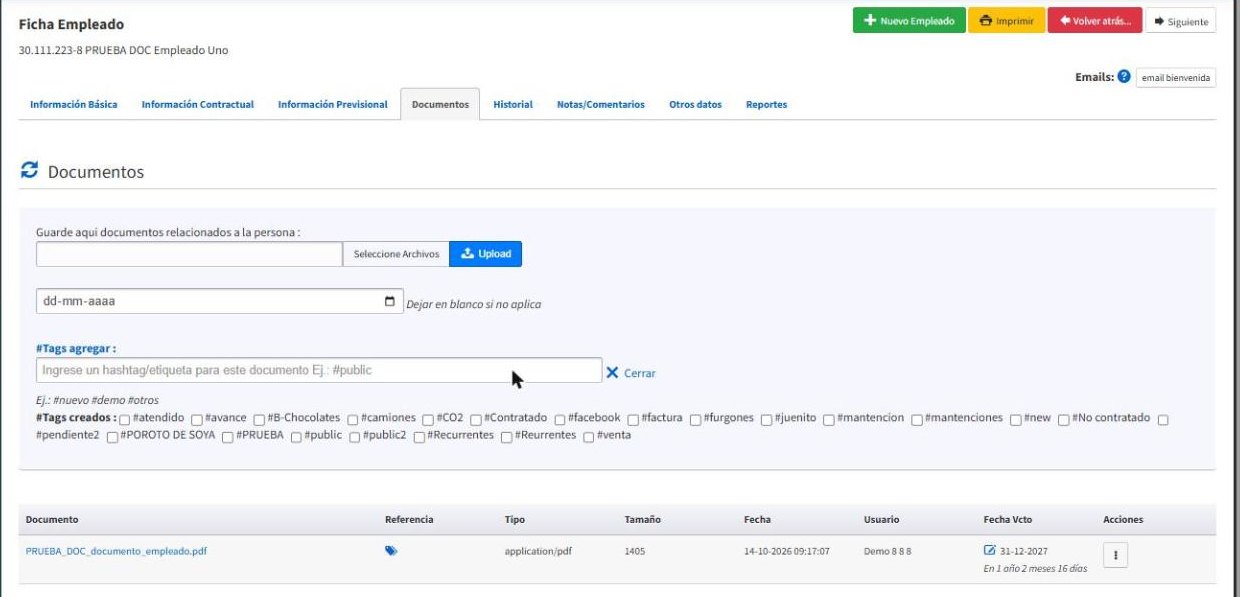This screenshot has width=1240, height=597.
Task: Click the Siguiente button
Action: click(x=1180, y=21)
